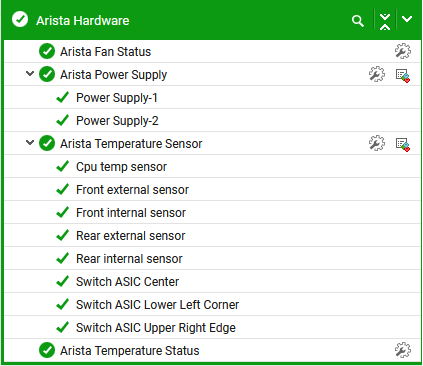Screen dimensions: 423x366
Task: Open the Arista Temperature Status monitor
Action: tap(130, 351)
